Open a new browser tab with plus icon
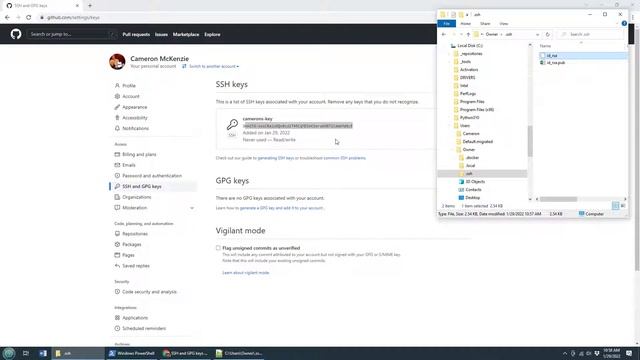Viewport: 640px width, 360px height. coord(90,6)
